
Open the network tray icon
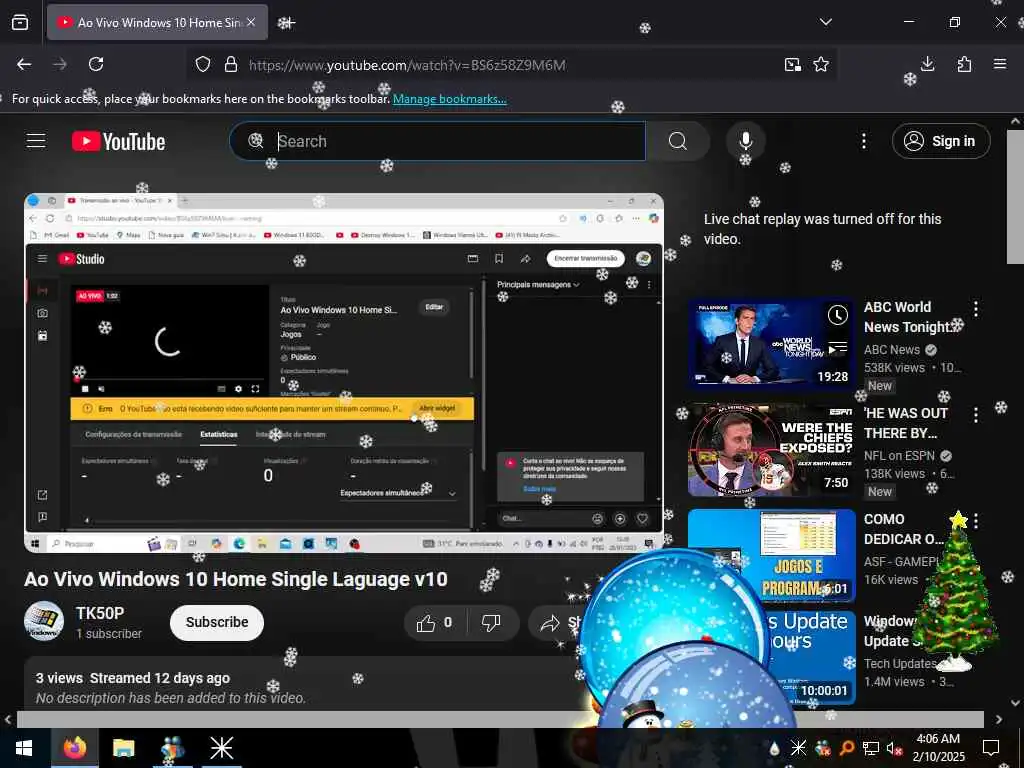coord(871,748)
